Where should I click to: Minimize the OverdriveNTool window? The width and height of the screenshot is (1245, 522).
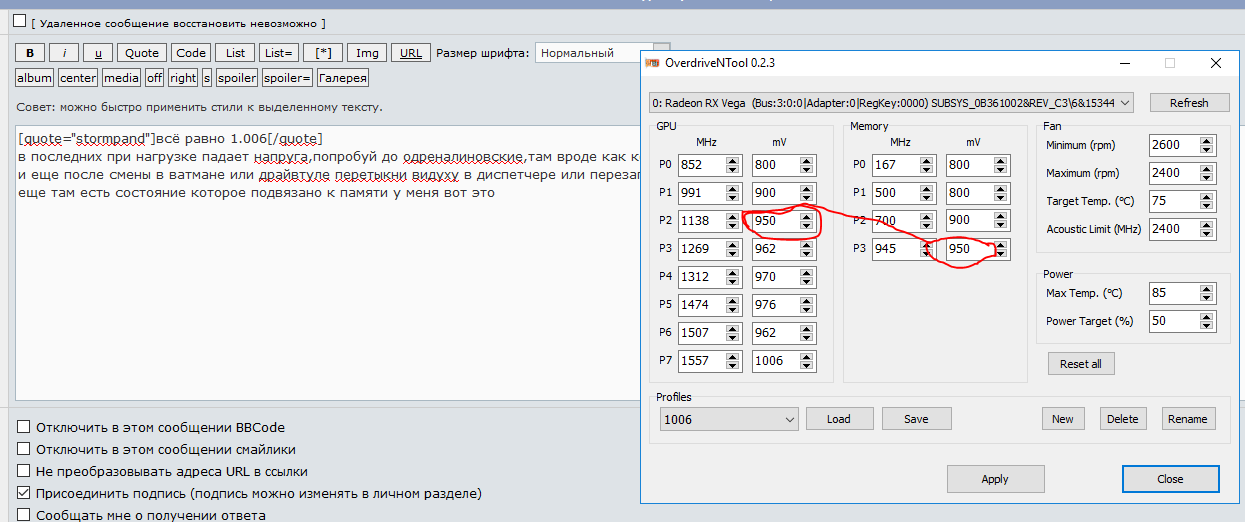(1125, 63)
